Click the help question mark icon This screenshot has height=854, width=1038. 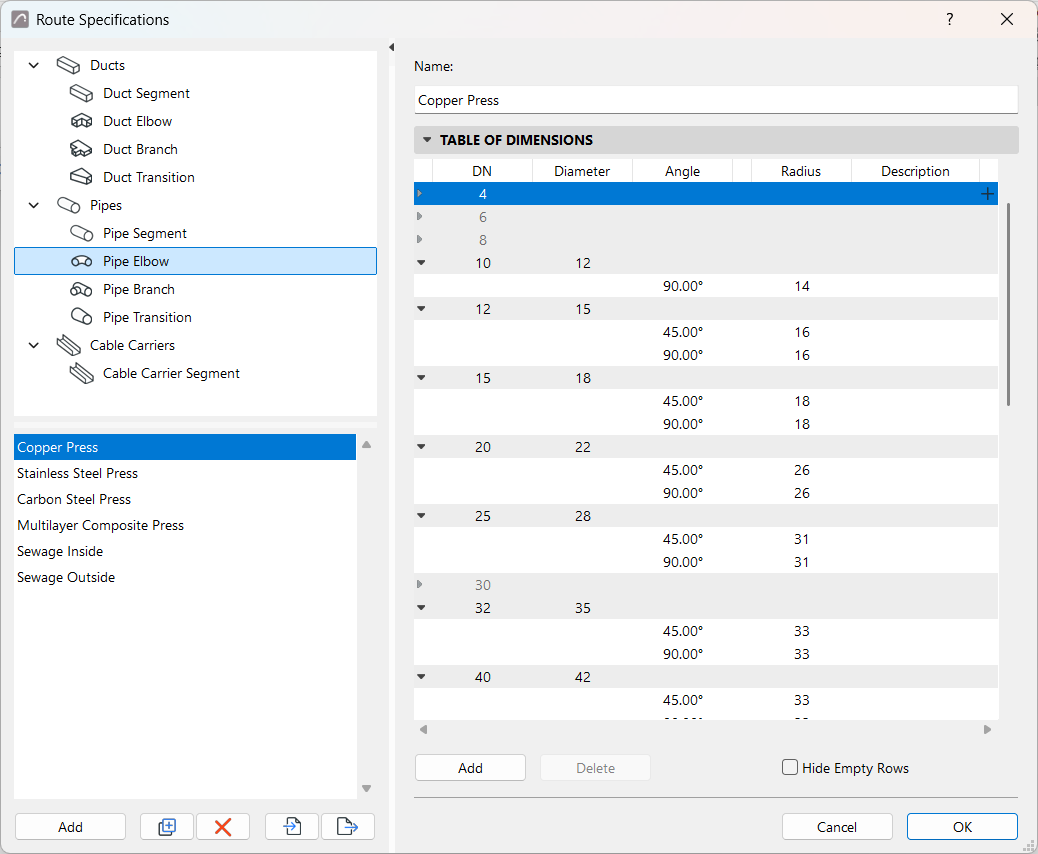click(950, 19)
